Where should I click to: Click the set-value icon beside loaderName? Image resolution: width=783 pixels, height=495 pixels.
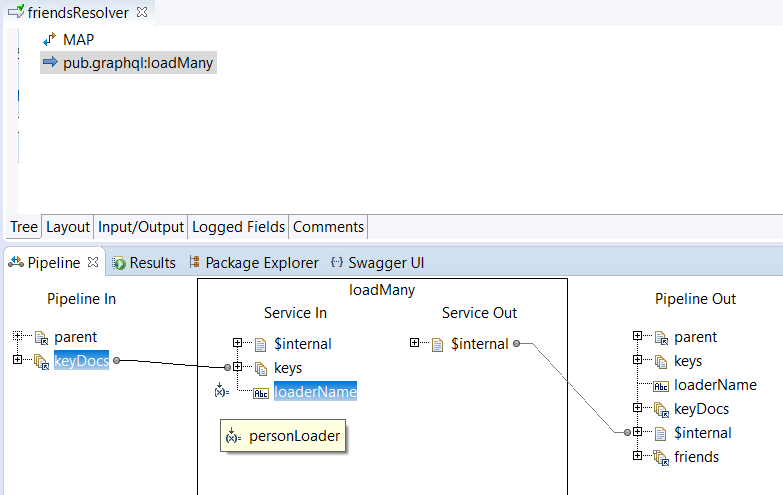click(221, 391)
